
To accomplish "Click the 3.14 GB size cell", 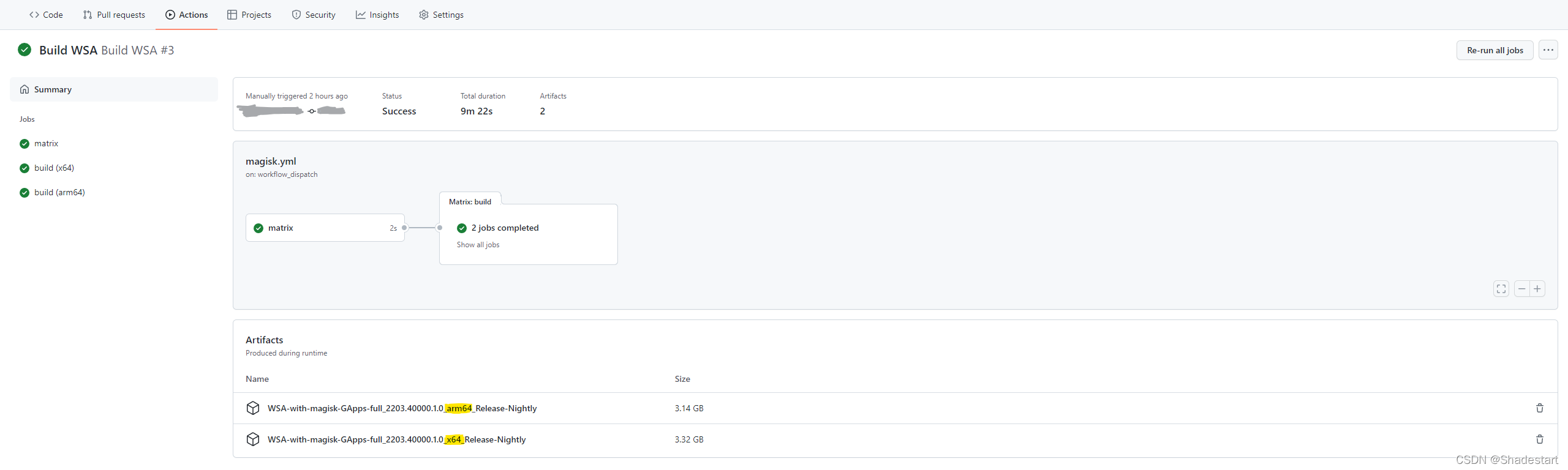I will [689, 408].
